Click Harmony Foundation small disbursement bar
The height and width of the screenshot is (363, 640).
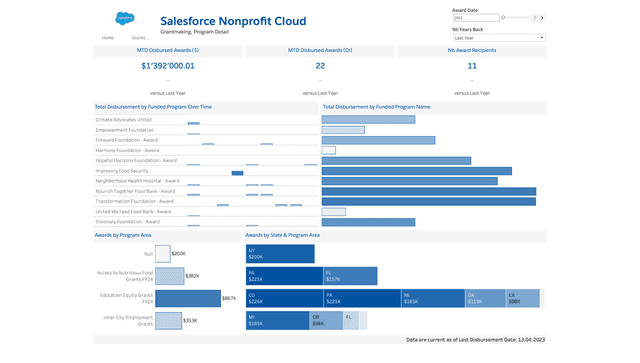pos(329,150)
